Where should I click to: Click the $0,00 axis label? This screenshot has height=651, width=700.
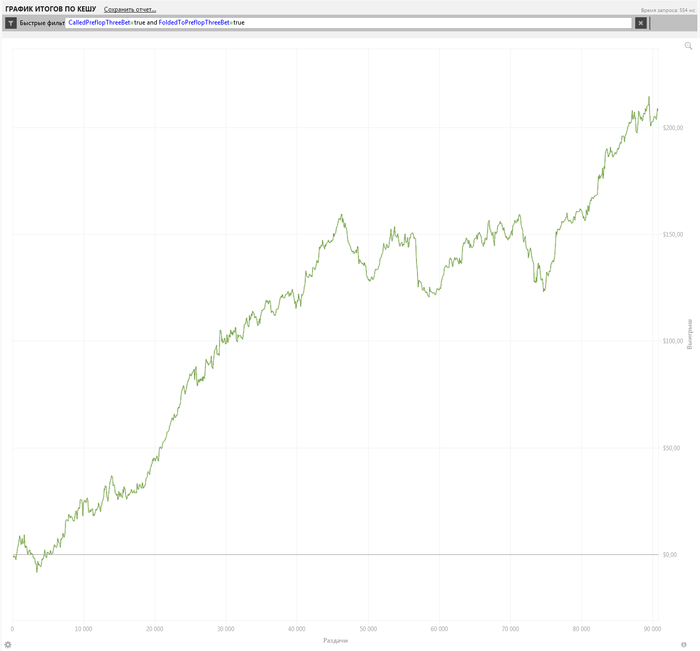[x=670, y=555]
